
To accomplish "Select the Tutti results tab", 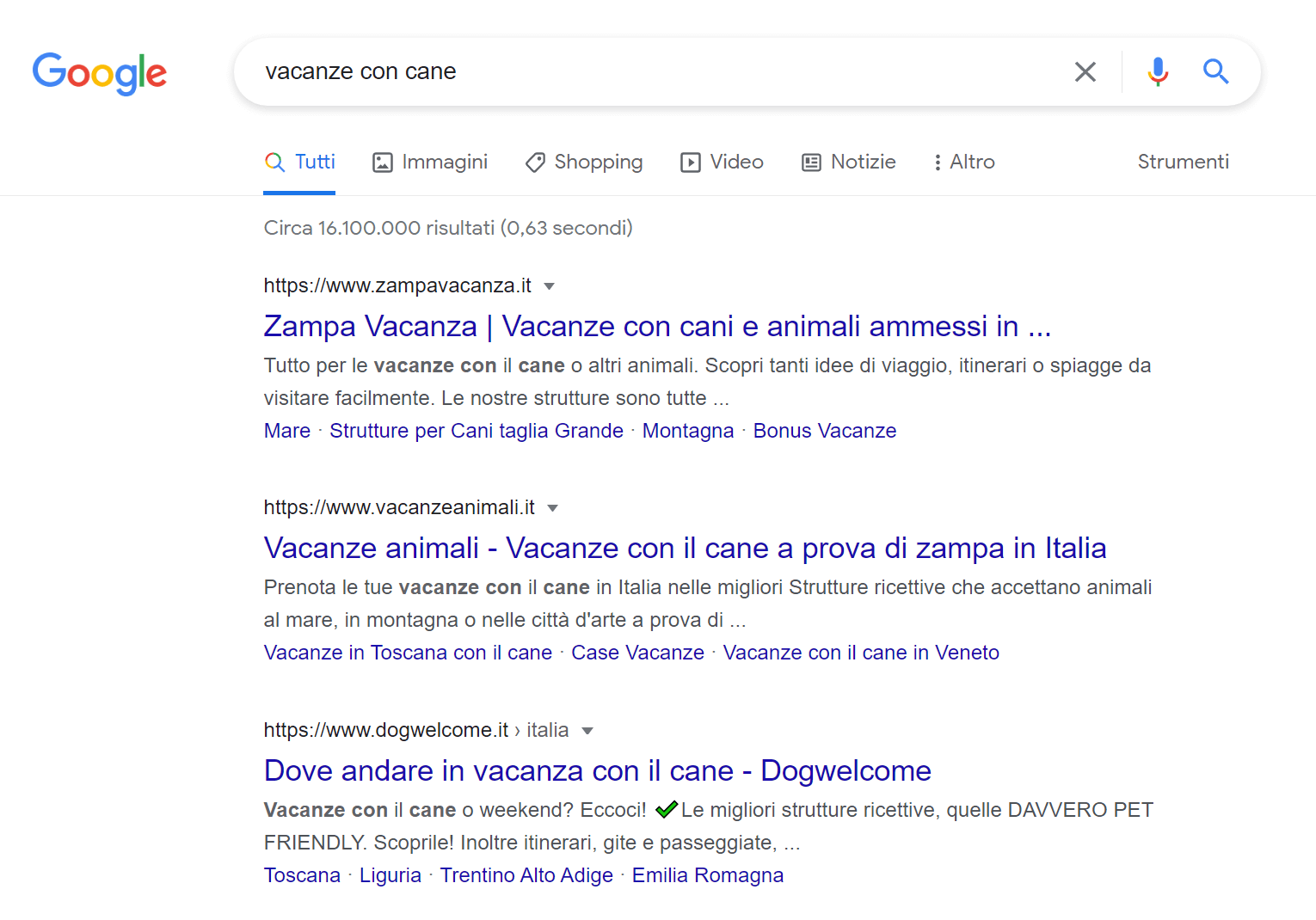I will click(299, 162).
